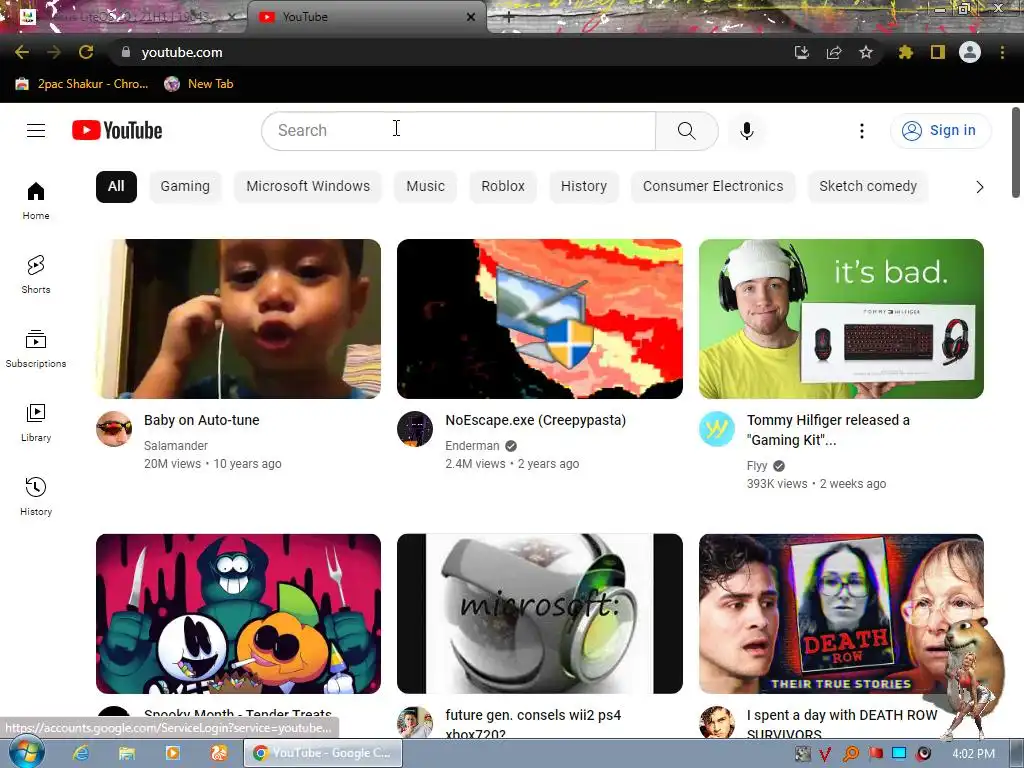1024x768 pixels.
Task: View site info via the lock icon
Action: point(126,52)
